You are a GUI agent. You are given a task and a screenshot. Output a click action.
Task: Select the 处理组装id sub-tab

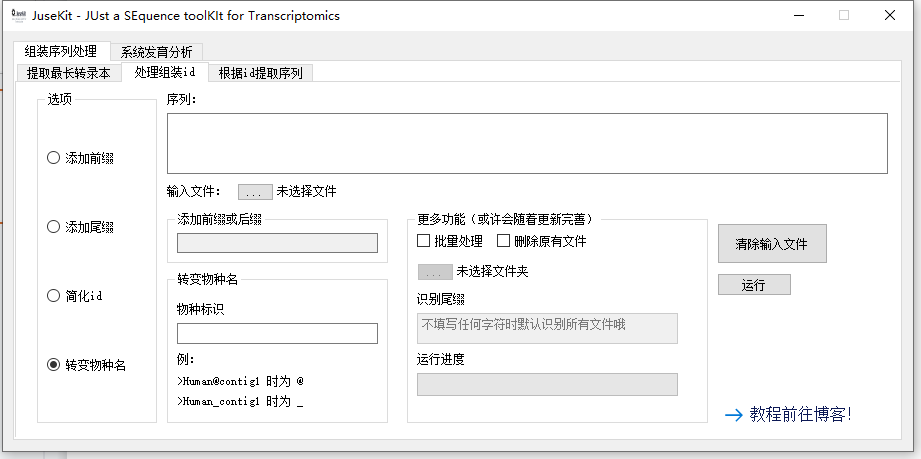click(165, 72)
